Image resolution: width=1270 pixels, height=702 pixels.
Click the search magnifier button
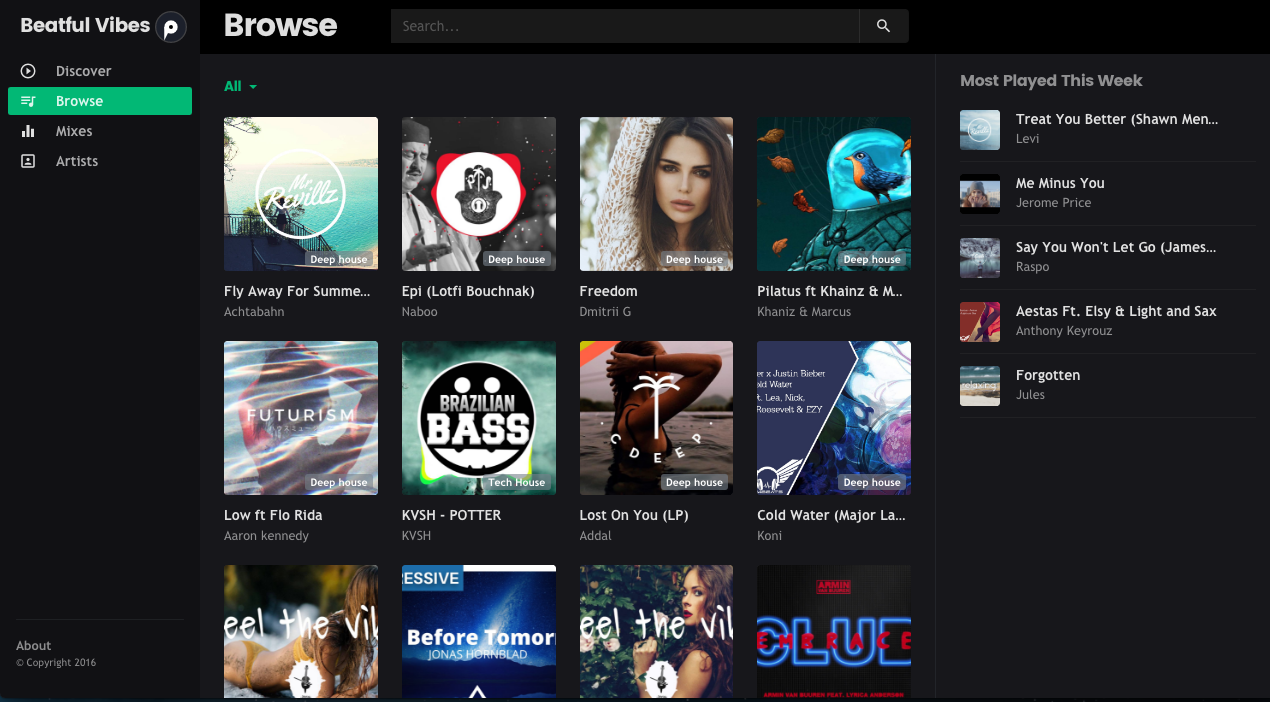(883, 26)
